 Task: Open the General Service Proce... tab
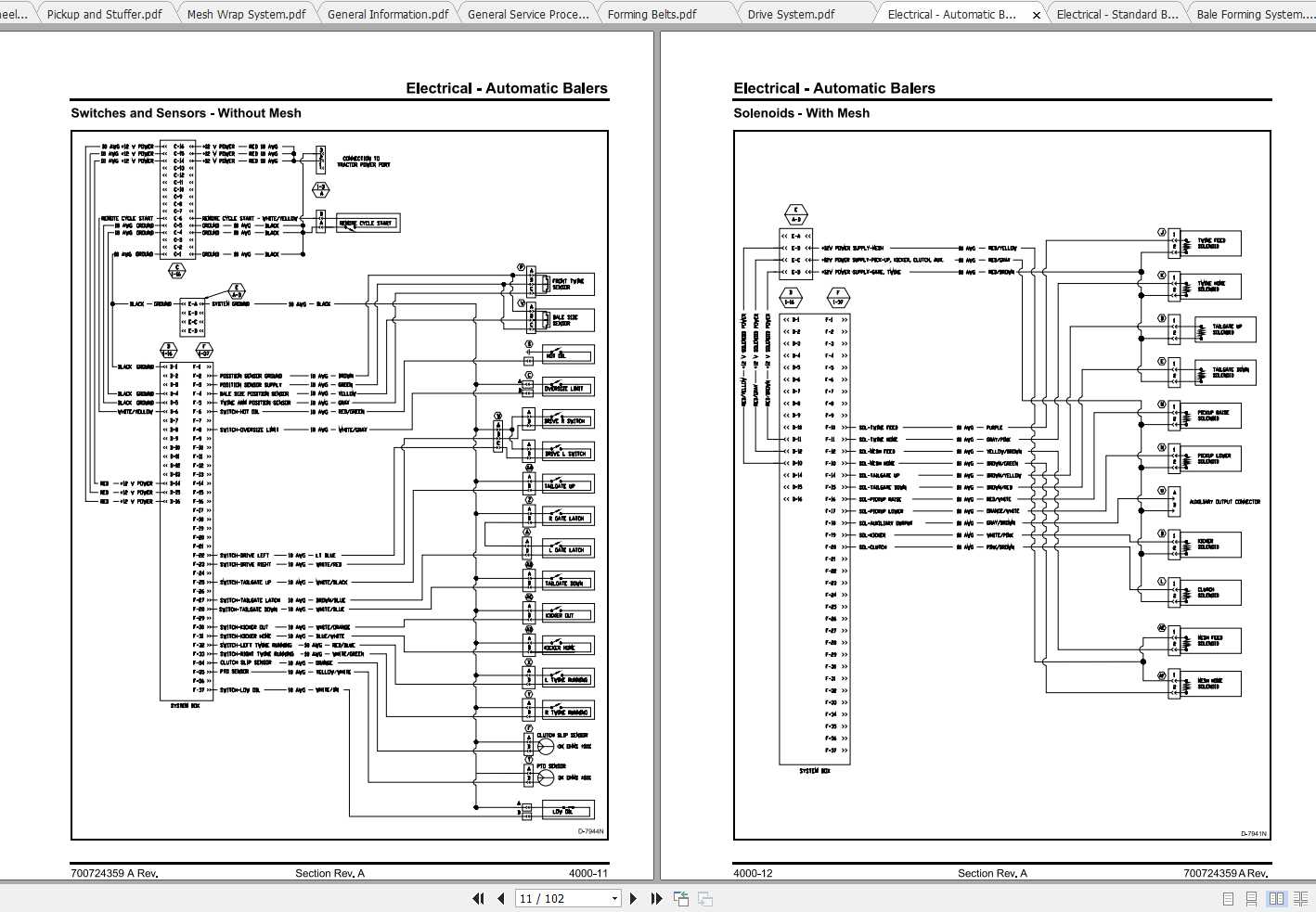528,14
